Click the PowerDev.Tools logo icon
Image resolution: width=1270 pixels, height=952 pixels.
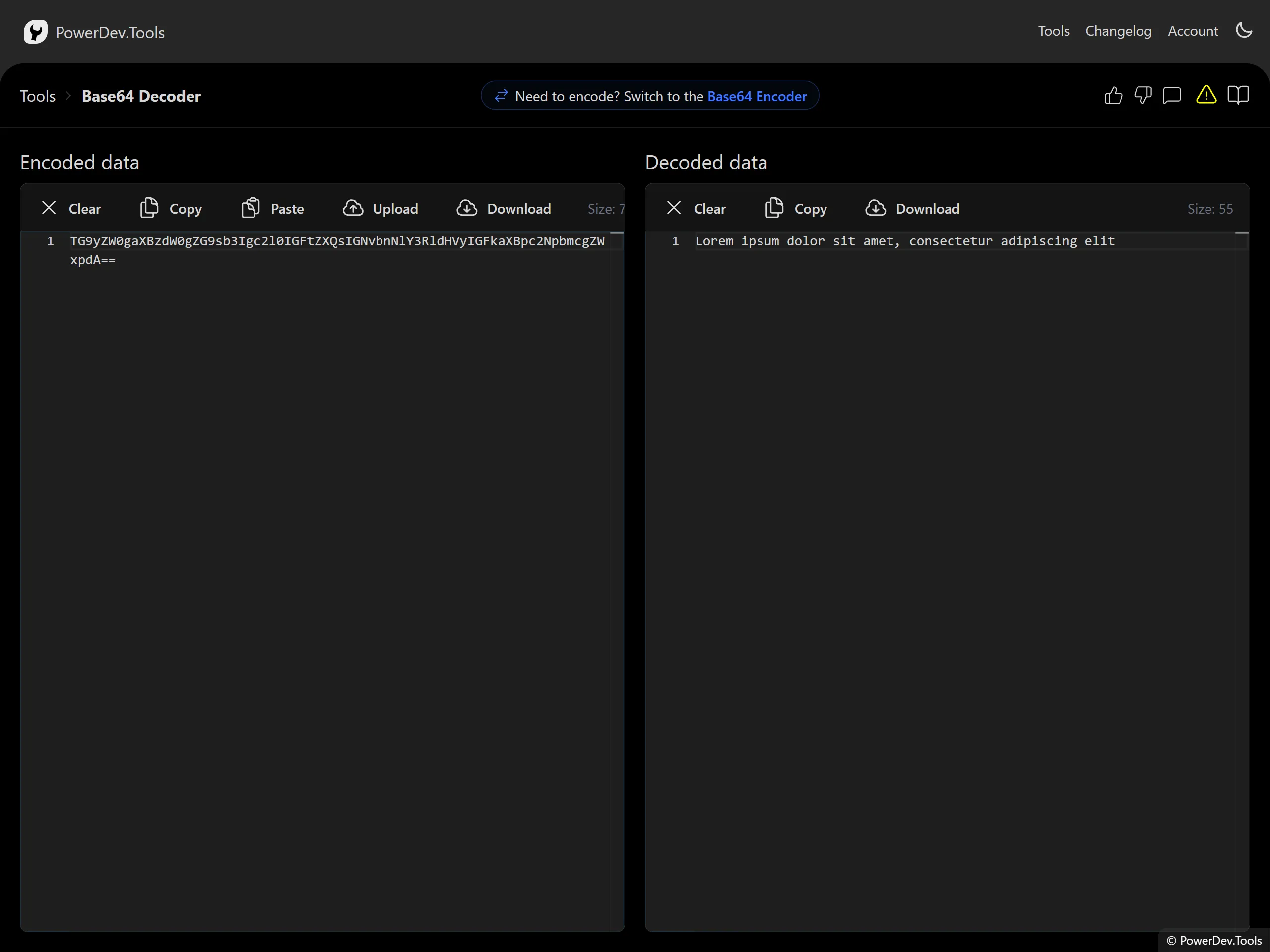[36, 32]
